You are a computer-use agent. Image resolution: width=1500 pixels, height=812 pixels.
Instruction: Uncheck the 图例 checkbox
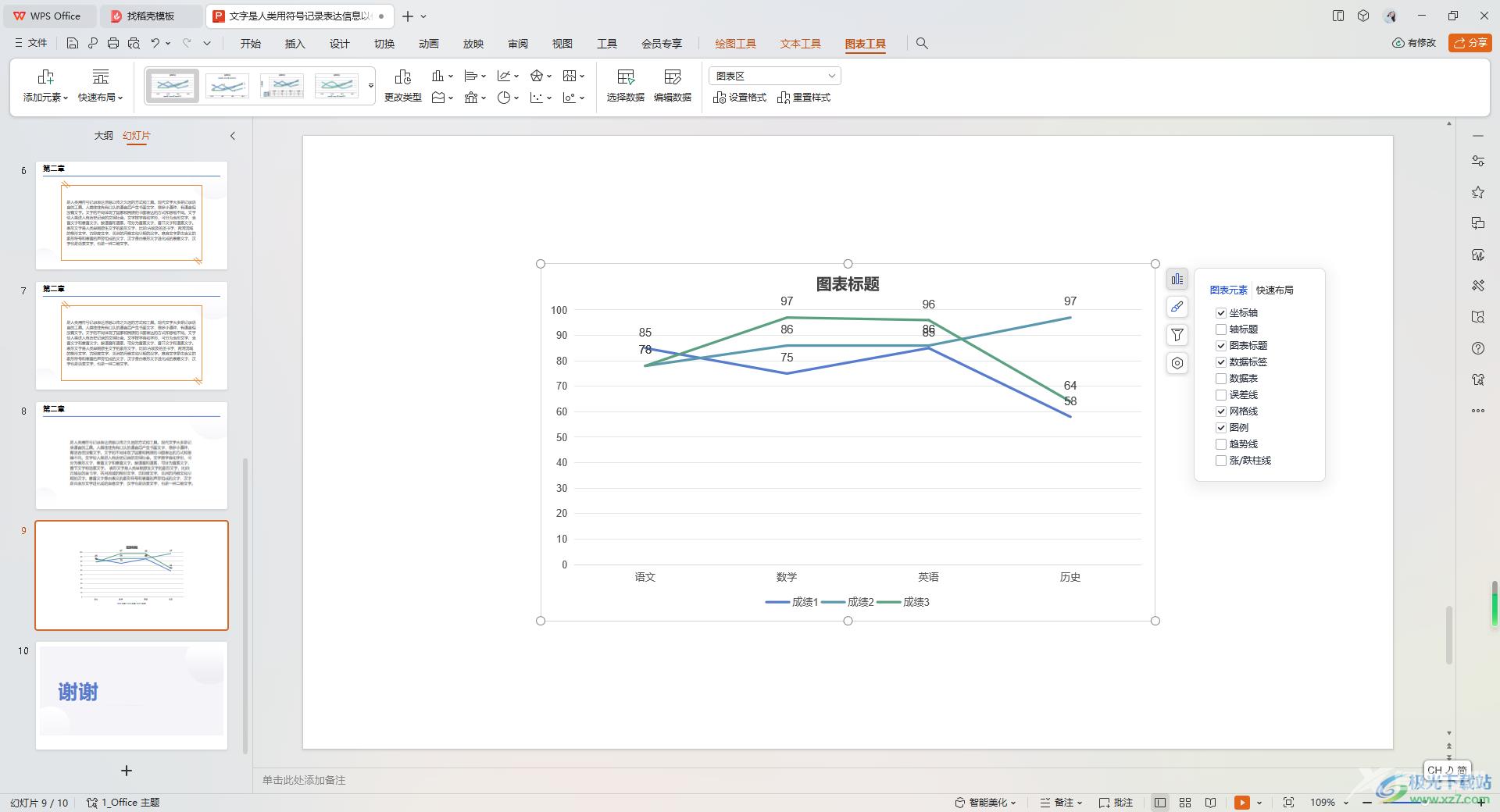[x=1220, y=427]
